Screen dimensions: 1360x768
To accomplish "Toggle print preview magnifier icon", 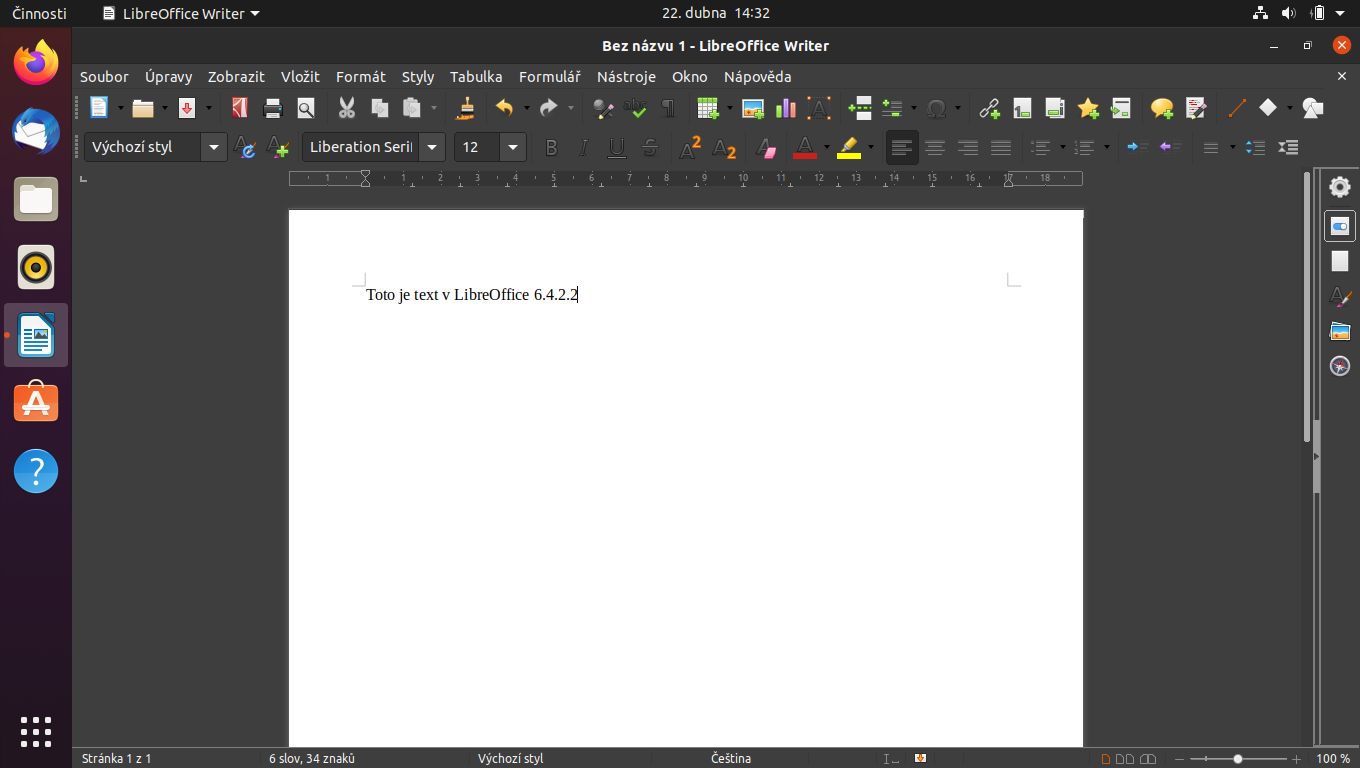I will (x=306, y=108).
